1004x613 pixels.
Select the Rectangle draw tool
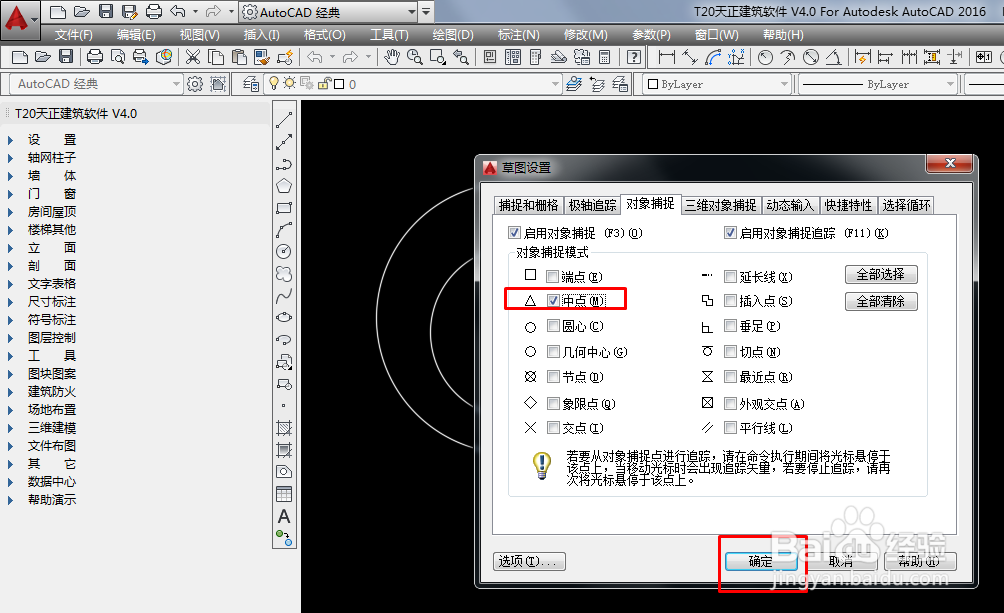284,208
